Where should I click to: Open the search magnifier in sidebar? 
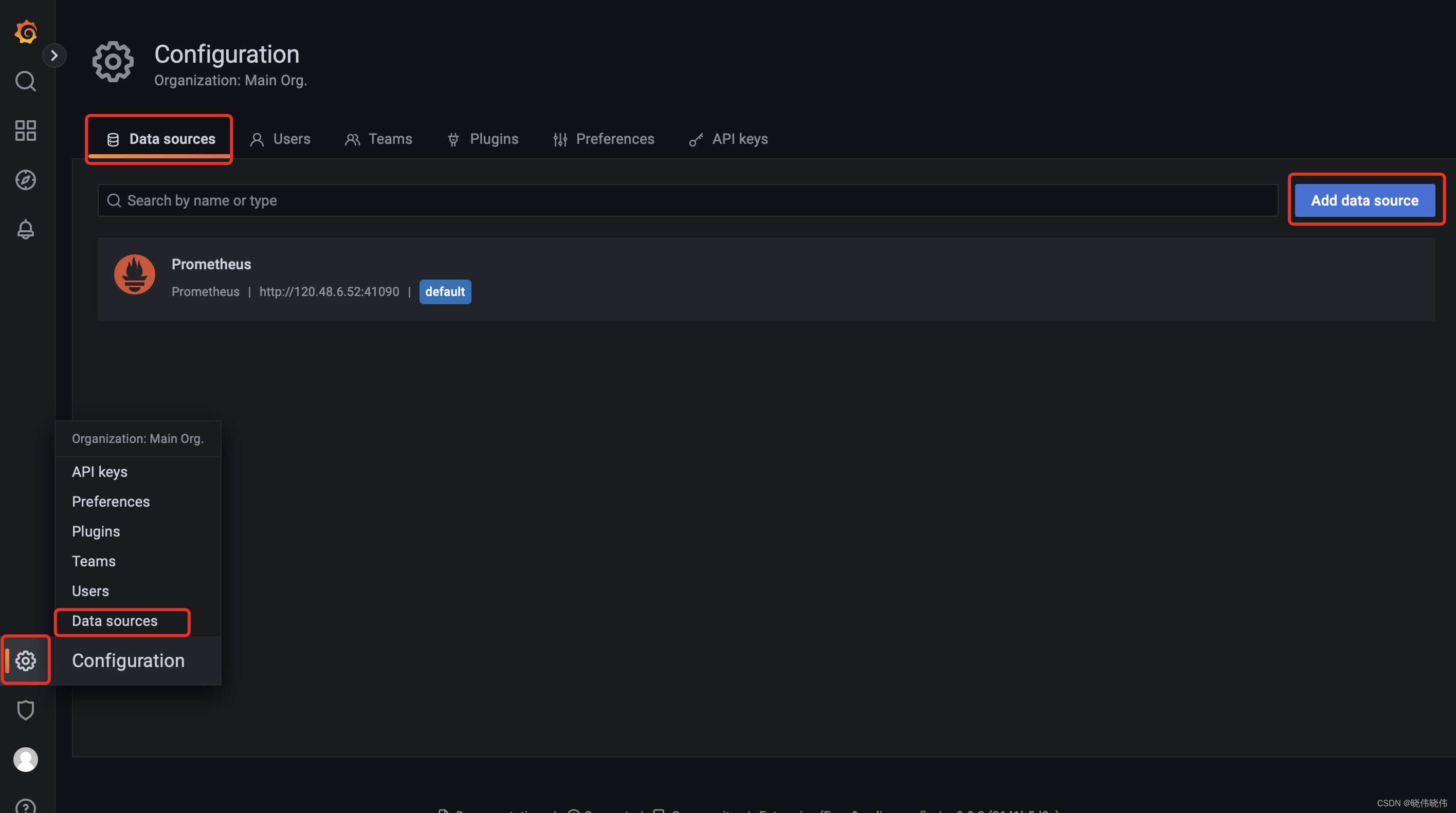pos(25,81)
